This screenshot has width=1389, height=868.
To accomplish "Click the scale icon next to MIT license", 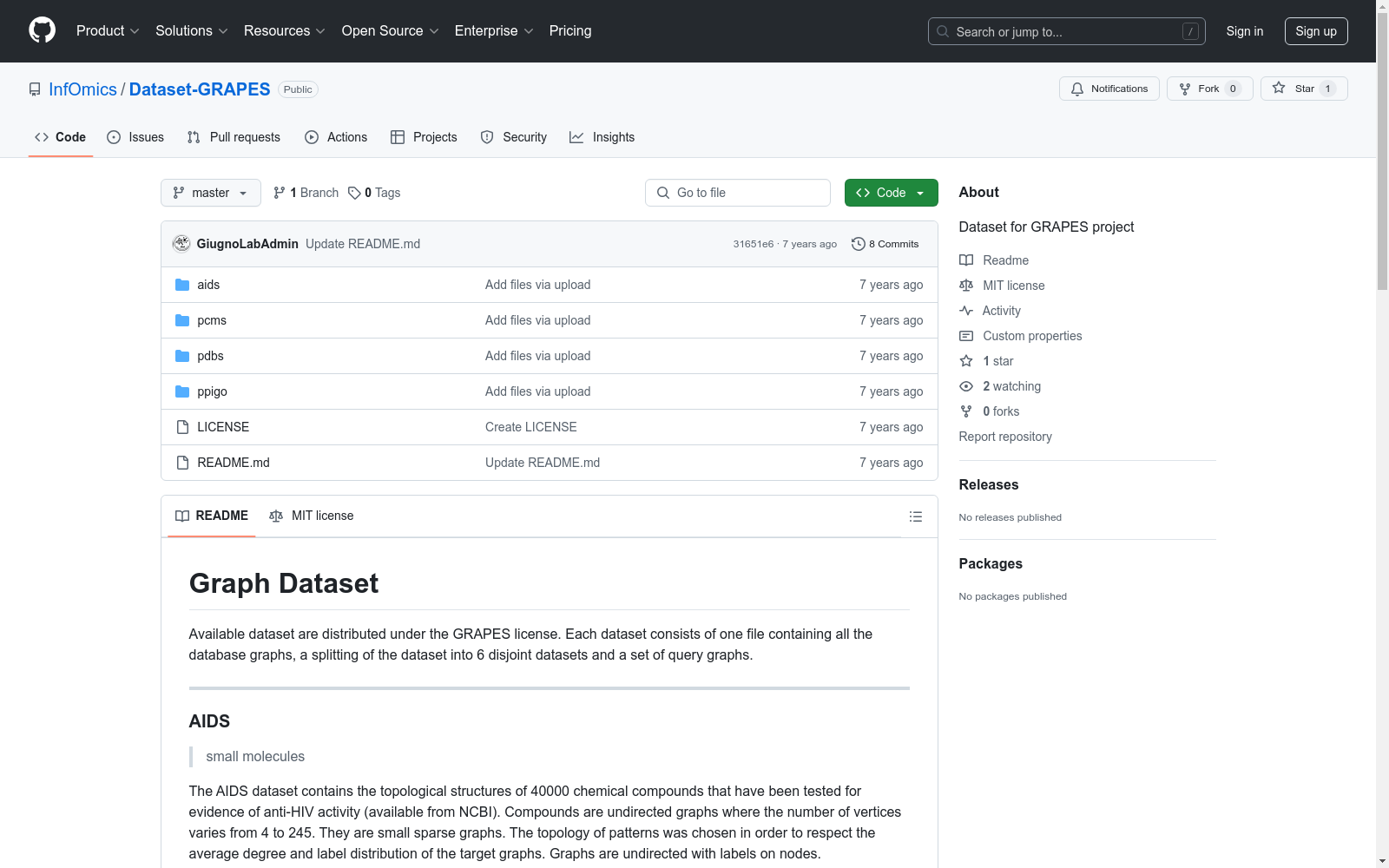I will (x=966, y=286).
